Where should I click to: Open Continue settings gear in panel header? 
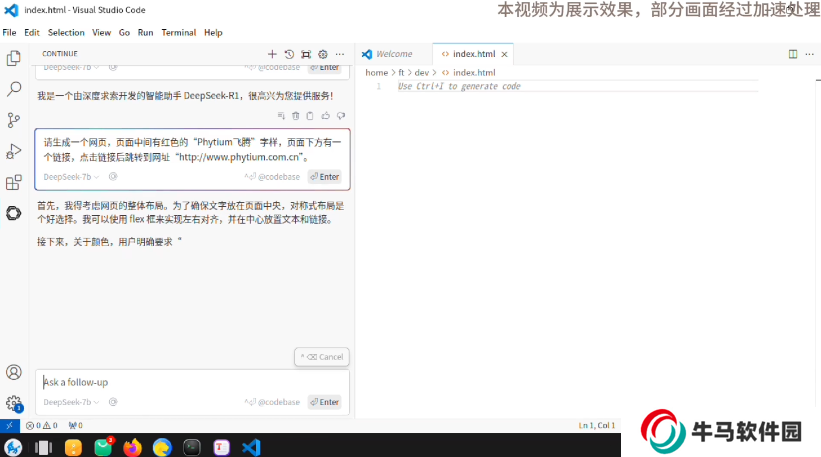(322, 54)
